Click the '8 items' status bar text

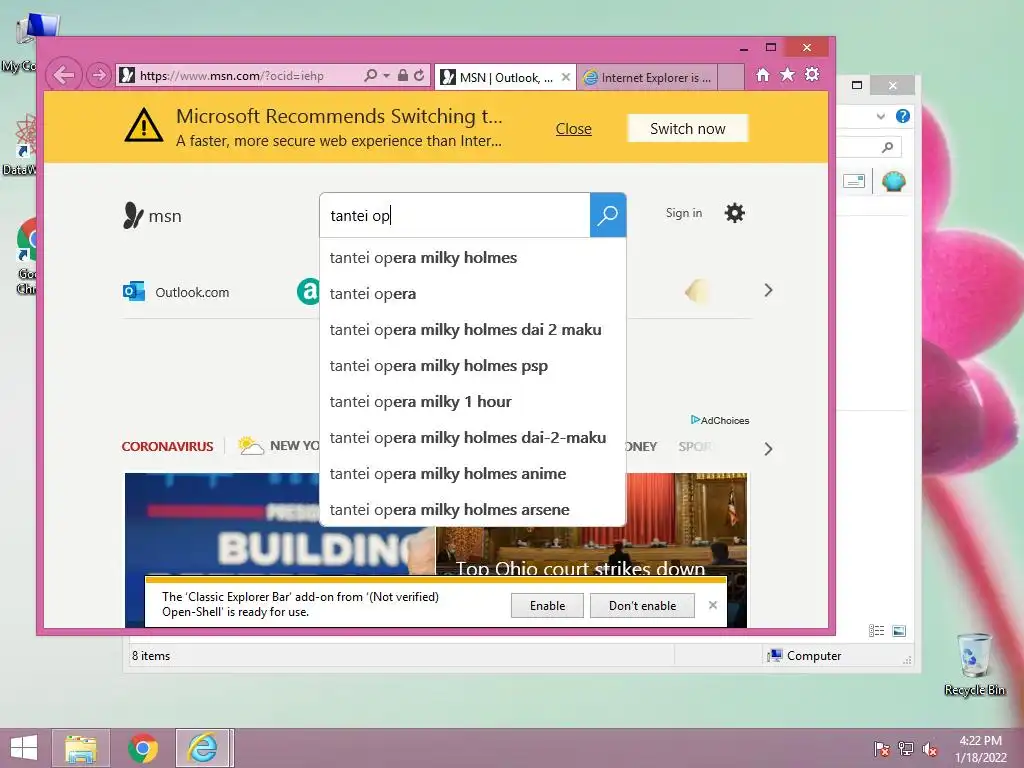151,656
